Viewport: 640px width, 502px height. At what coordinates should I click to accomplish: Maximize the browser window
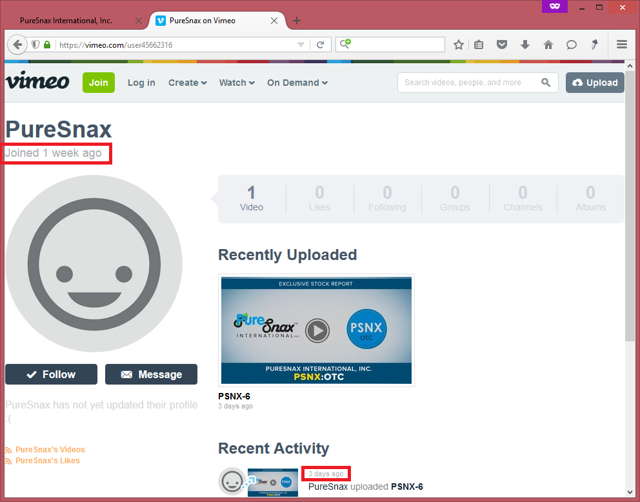599,7
